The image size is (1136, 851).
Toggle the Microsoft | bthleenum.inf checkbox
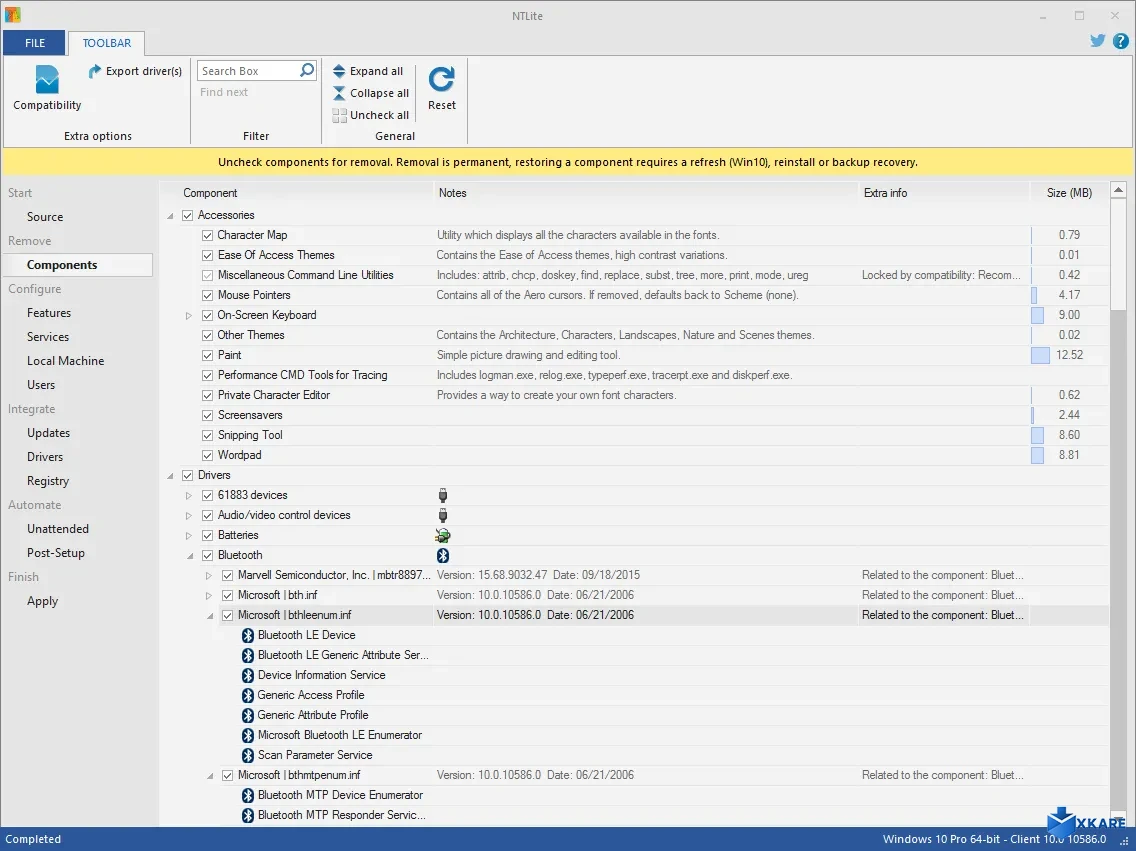click(x=227, y=616)
